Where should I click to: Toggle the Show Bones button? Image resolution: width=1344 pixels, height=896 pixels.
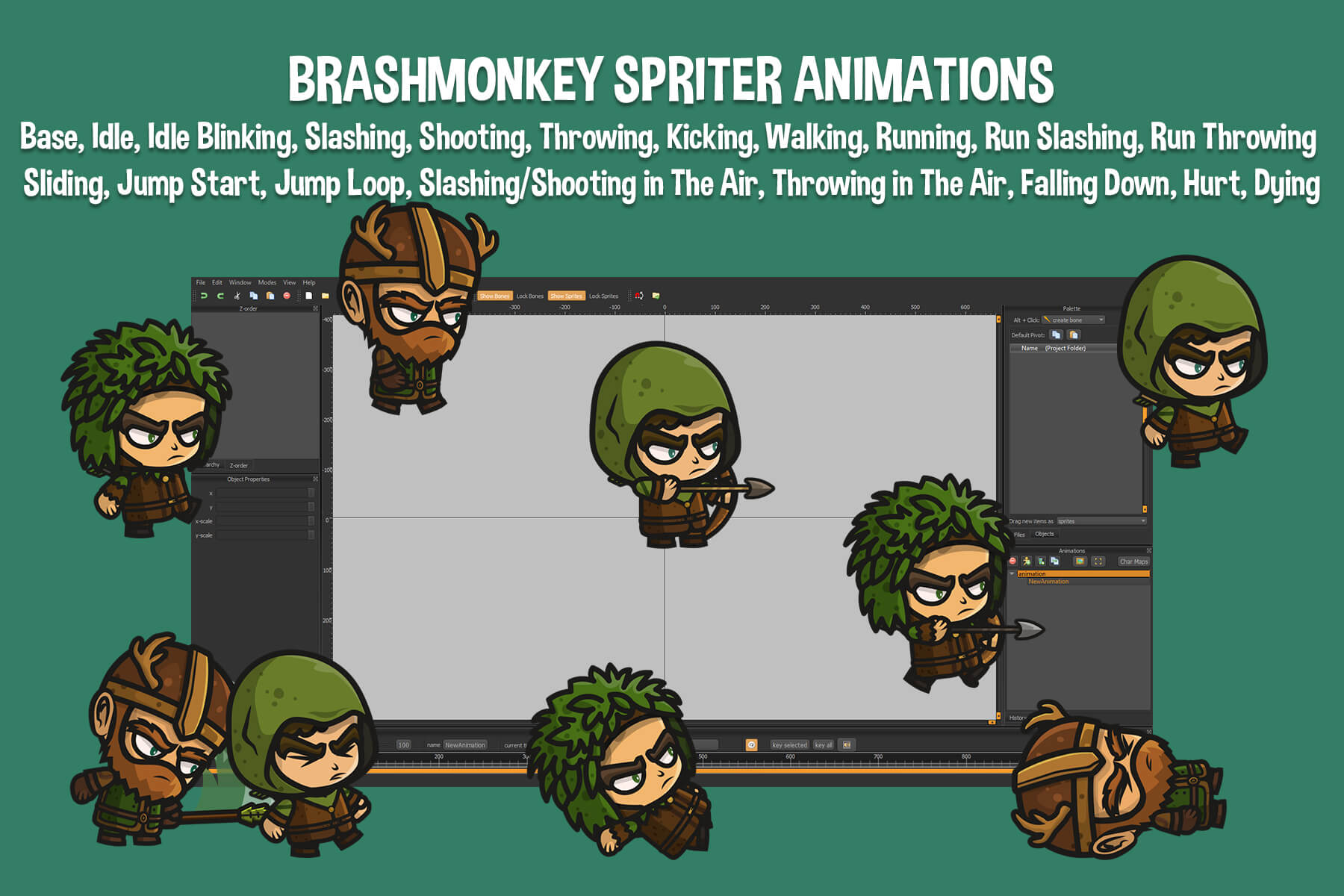pos(495,296)
